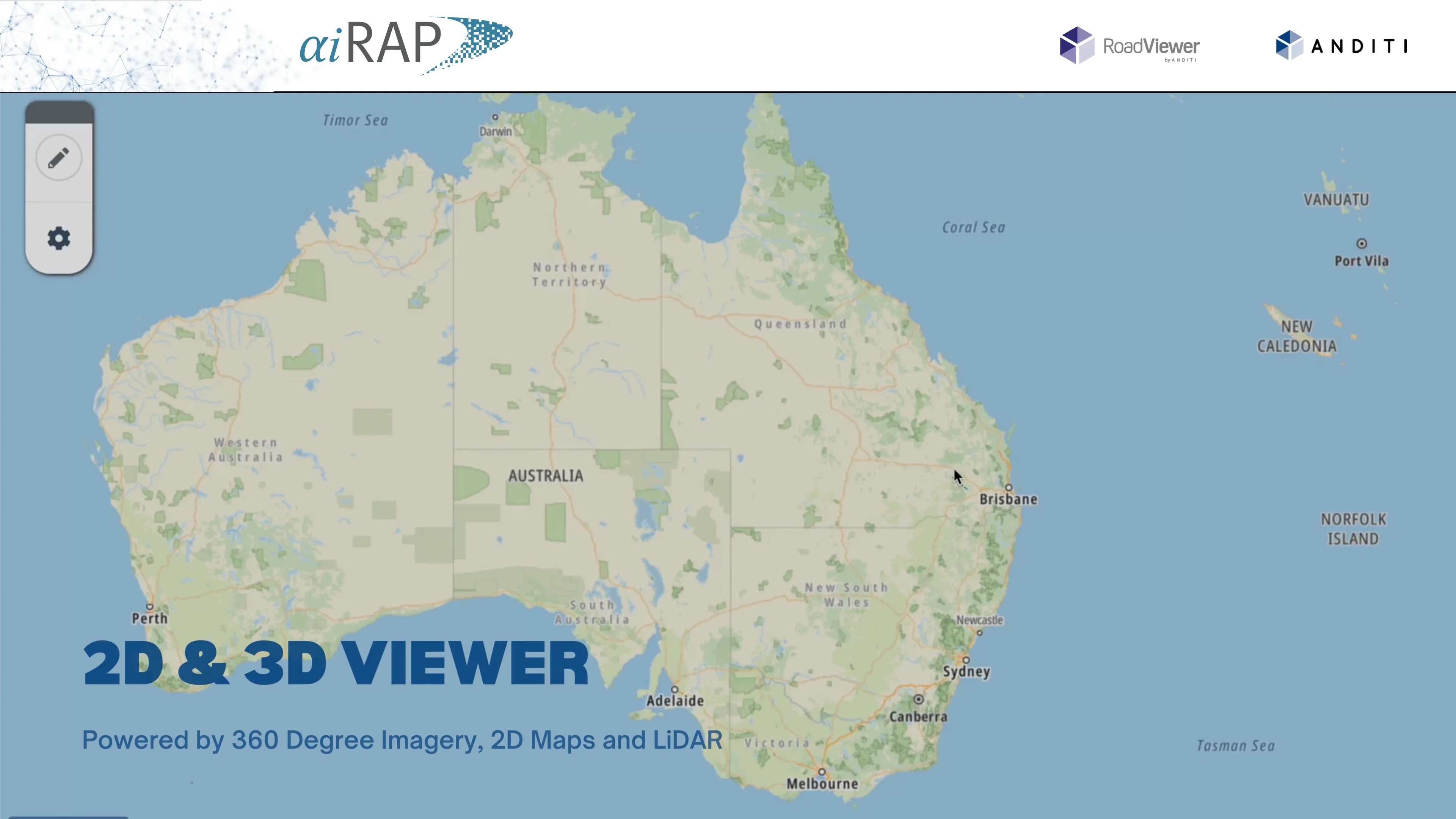Click the ANDITI logo icon

click(1289, 45)
